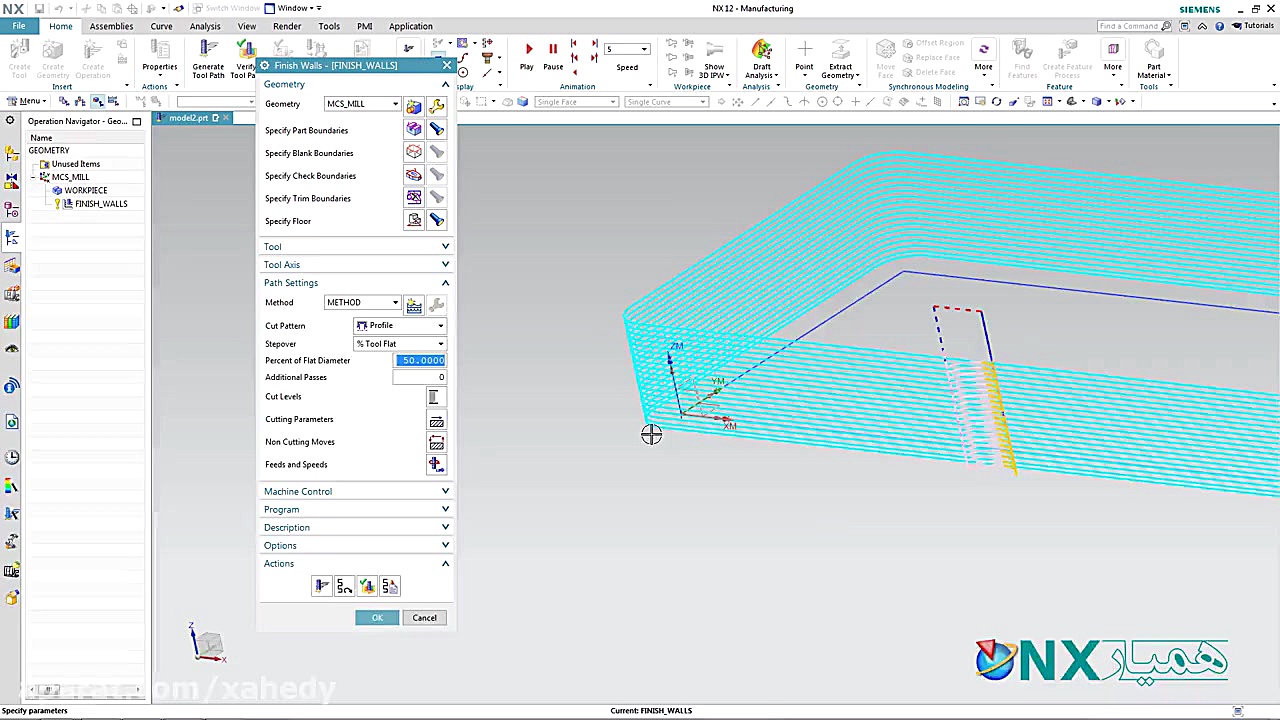Collapse the MCS_MILL tree node
The height and width of the screenshot is (720, 1280).
click(33, 177)
